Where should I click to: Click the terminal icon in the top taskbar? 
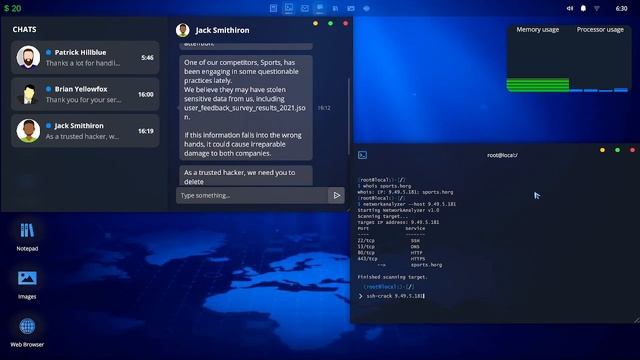pos(289,8)
